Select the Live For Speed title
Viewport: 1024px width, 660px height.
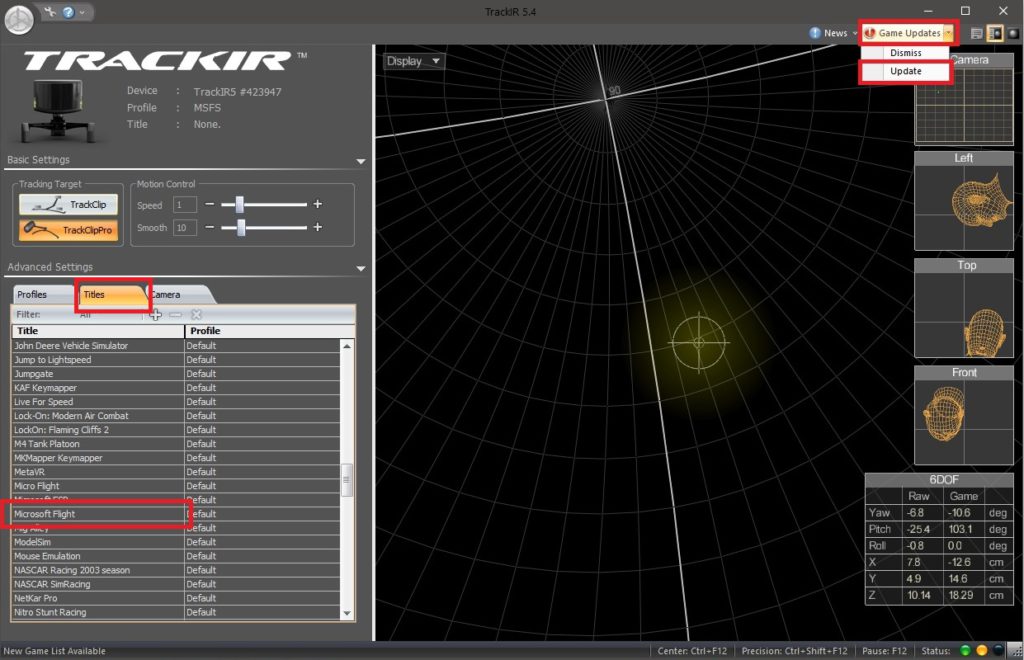point(98,402)
